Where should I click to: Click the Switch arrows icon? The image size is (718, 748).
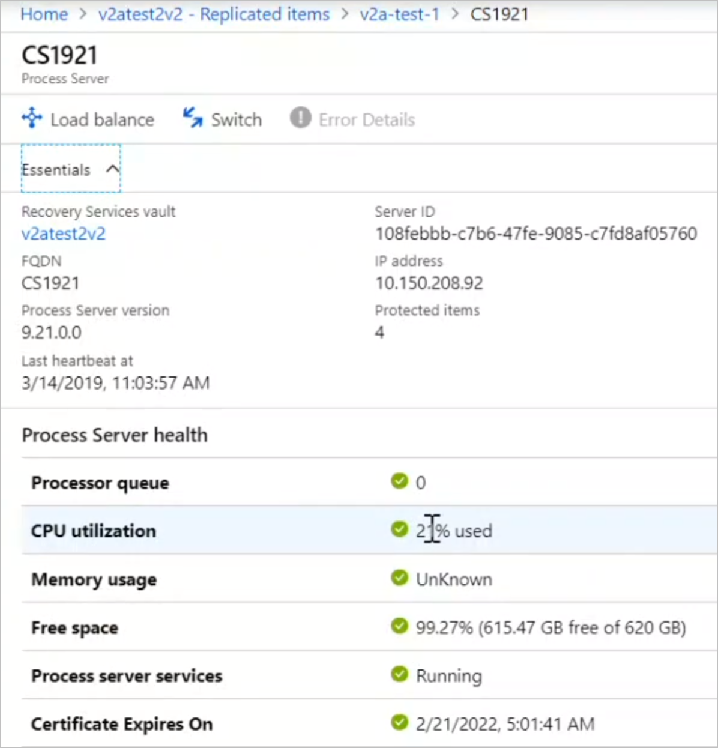tap(193, 118)
